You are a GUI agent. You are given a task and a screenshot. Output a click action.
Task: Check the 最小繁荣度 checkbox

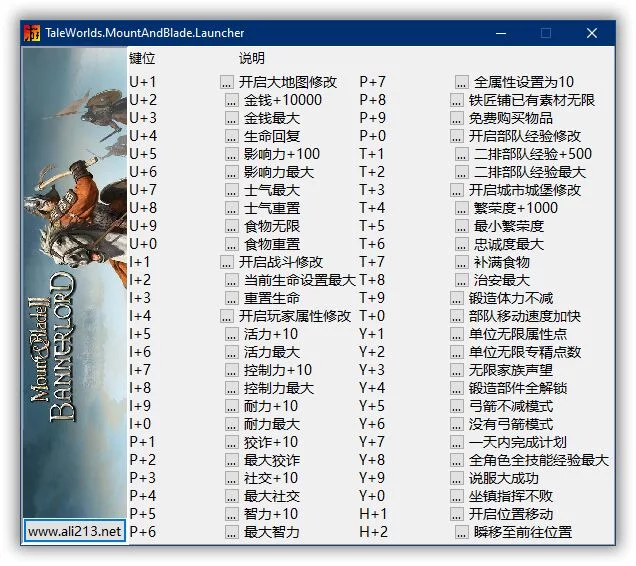[462, 226]
